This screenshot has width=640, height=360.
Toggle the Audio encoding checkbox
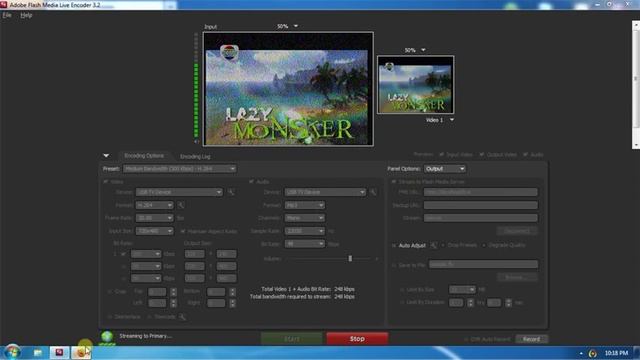click(251, 182)
